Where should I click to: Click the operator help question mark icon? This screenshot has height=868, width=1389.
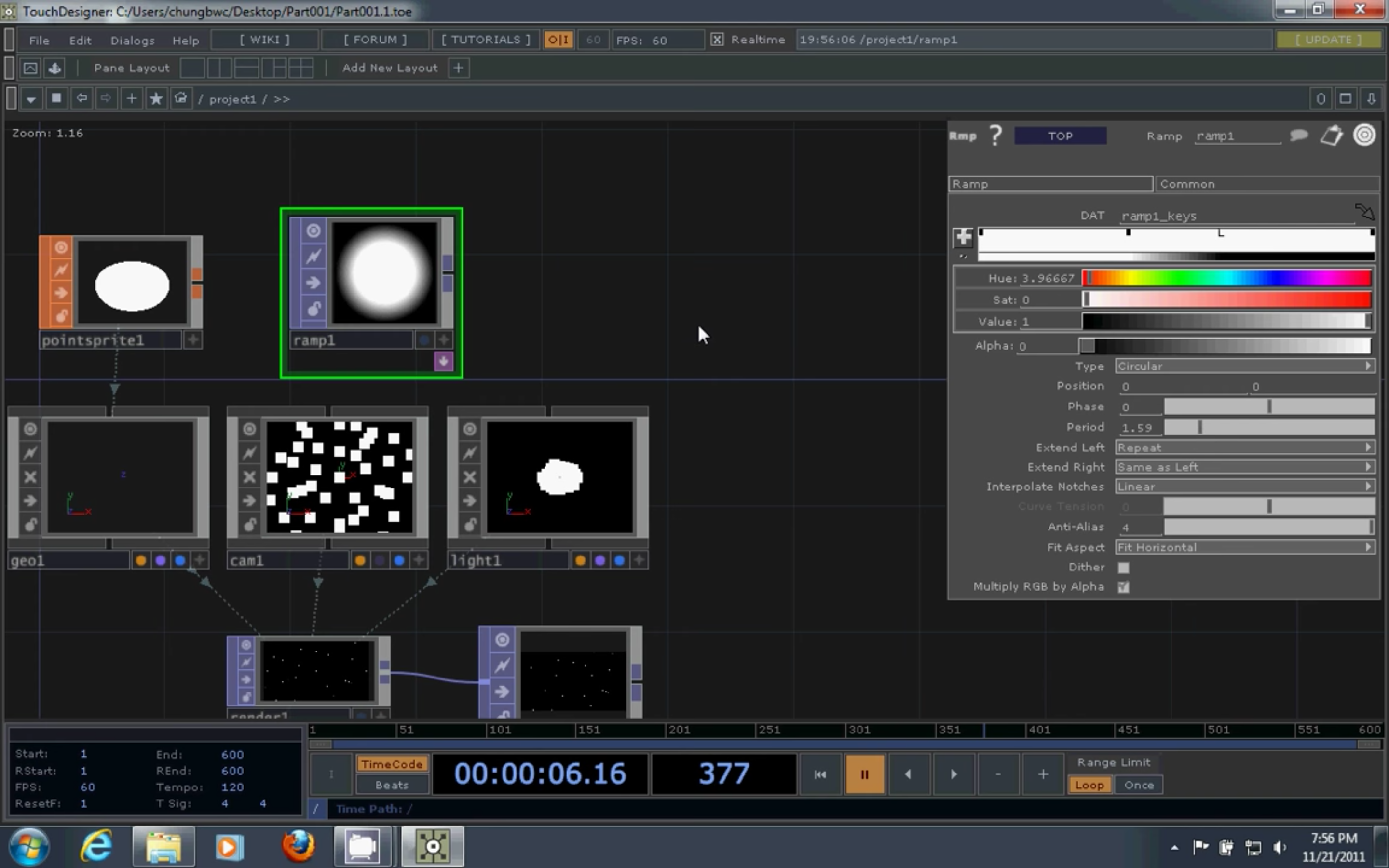996,136
